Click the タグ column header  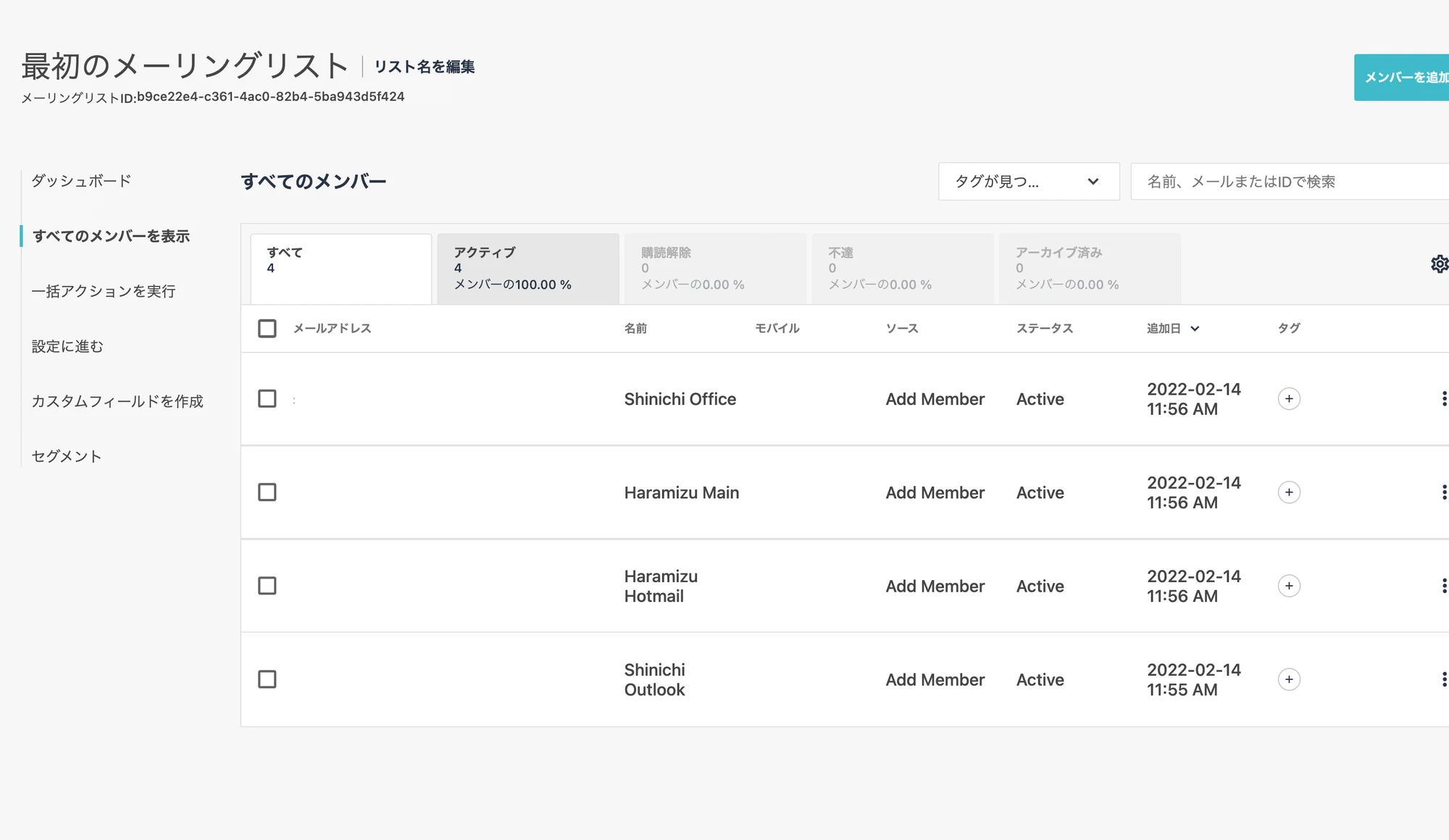coord(1289,329)
